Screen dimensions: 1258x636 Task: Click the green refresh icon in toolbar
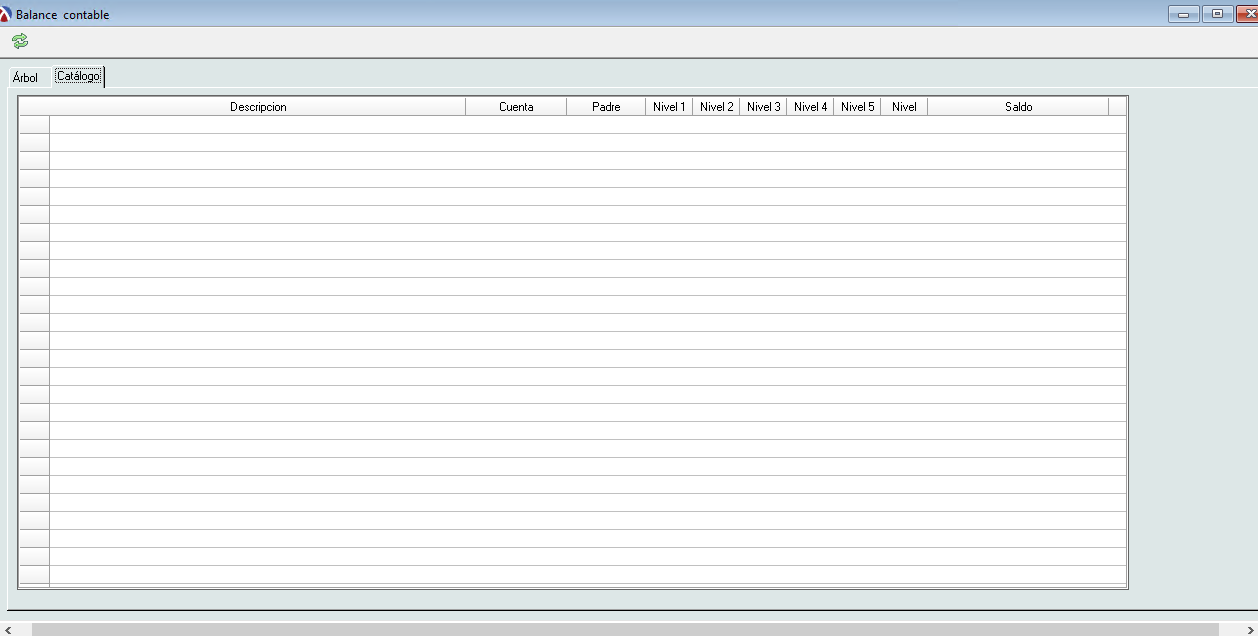20,41
